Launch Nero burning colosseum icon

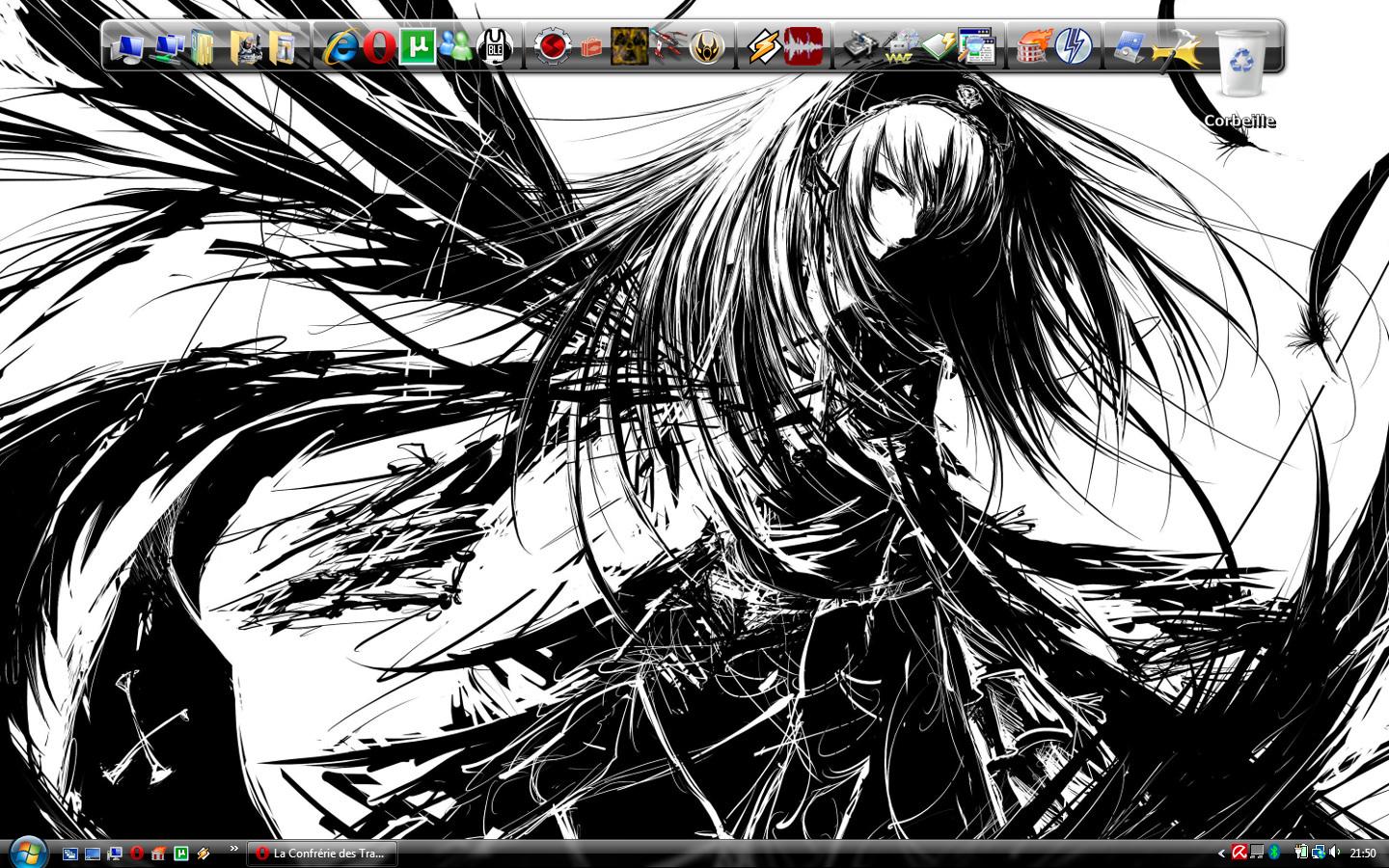point(1033,46)
